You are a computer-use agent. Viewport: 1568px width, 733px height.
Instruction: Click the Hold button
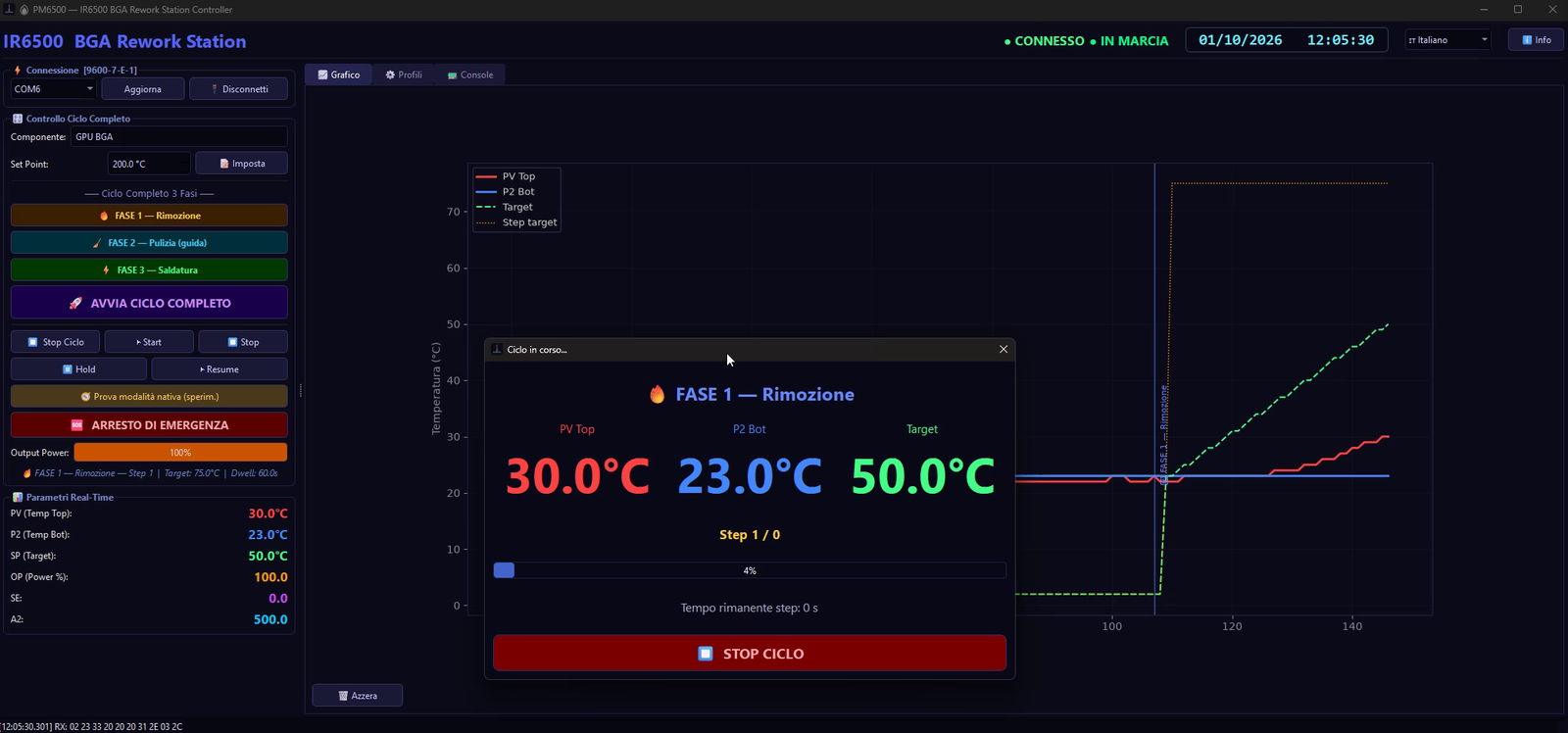point(78,369)
